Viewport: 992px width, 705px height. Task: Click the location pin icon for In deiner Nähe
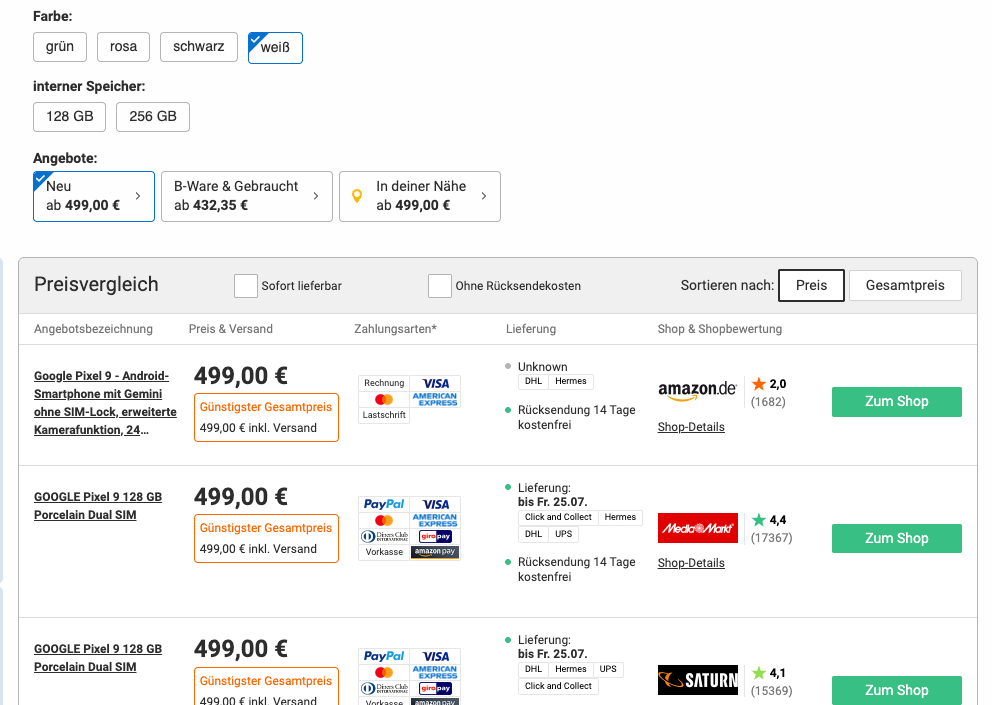coord(357,196)
